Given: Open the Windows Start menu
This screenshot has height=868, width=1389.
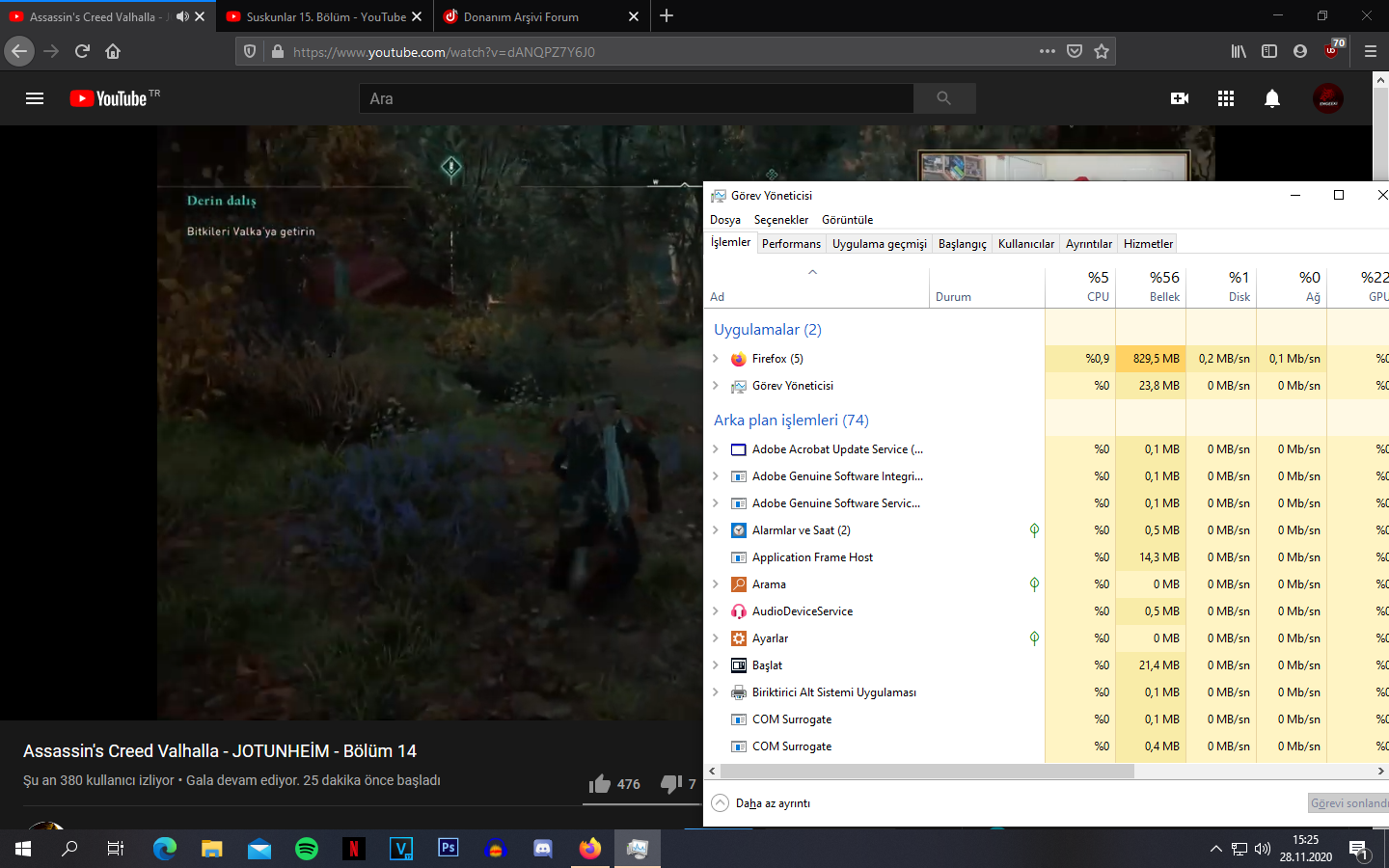Looking at the screenshot, I should tap(23, 849).
